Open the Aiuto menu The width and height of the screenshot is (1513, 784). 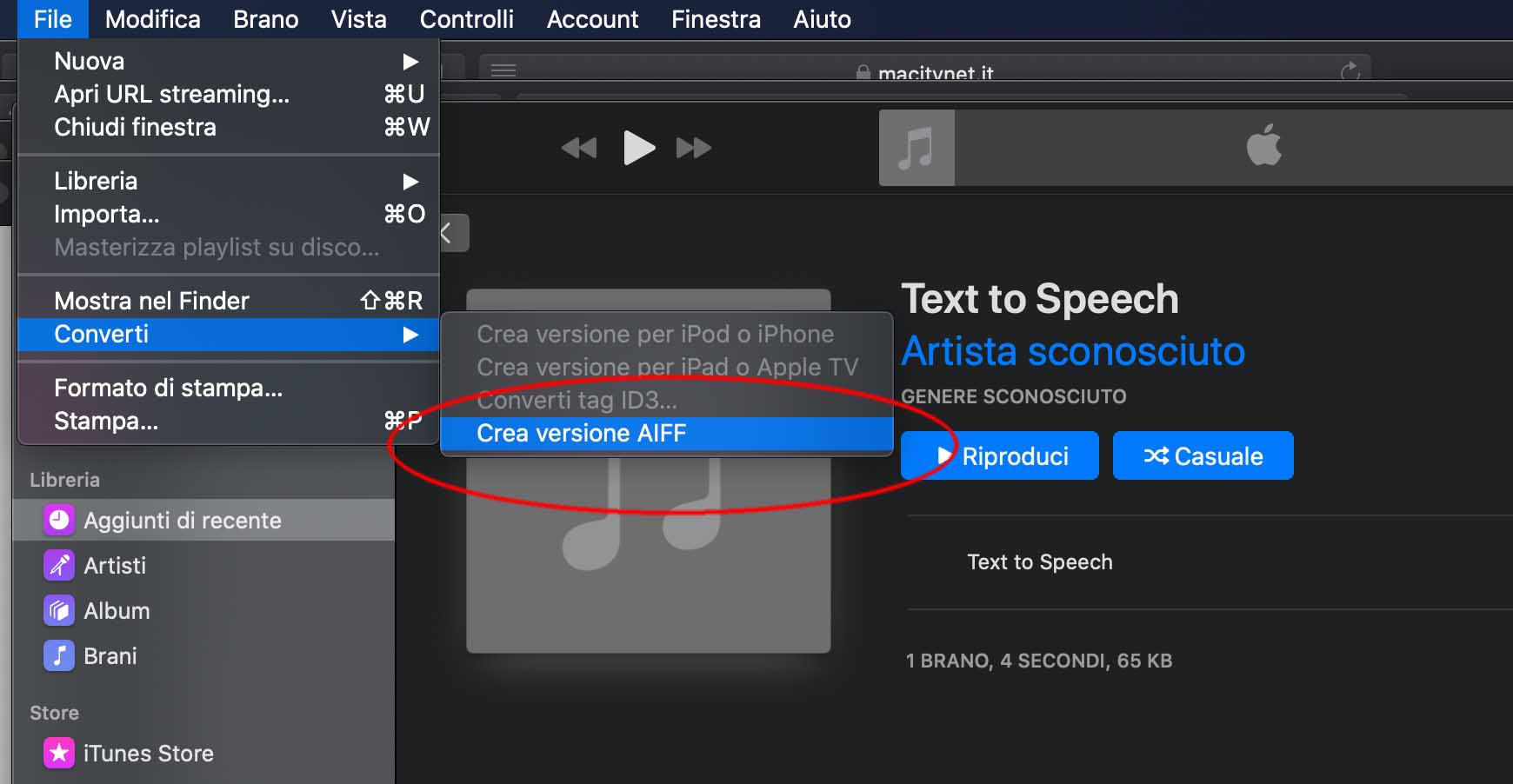(x=823, y=19)
